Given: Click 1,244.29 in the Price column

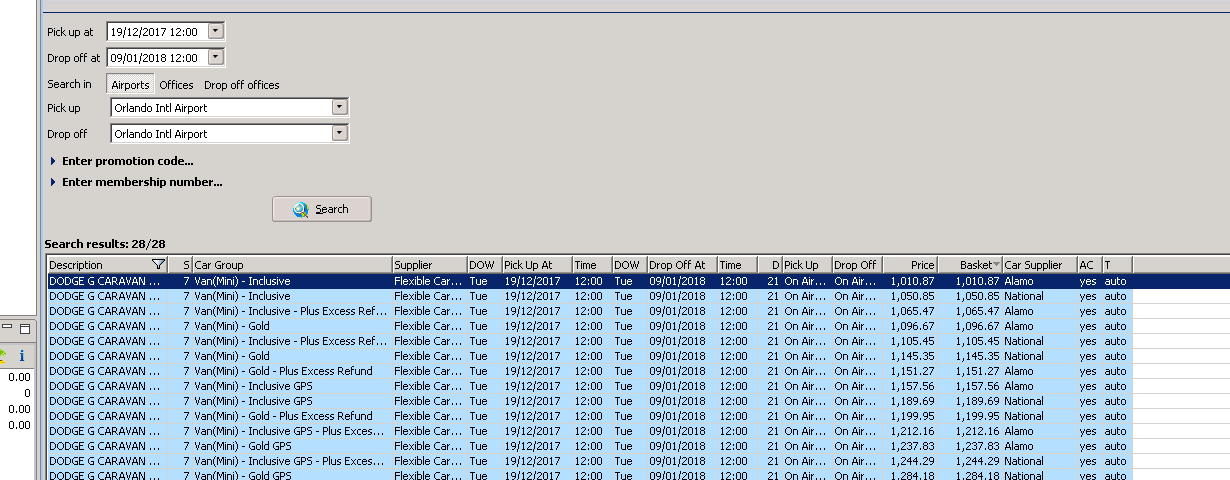Looking at the screenshot, I should [912, 461].
